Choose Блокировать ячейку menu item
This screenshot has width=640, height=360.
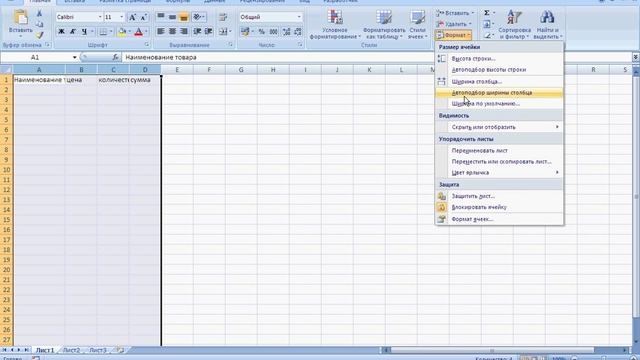tap(500, 207)
